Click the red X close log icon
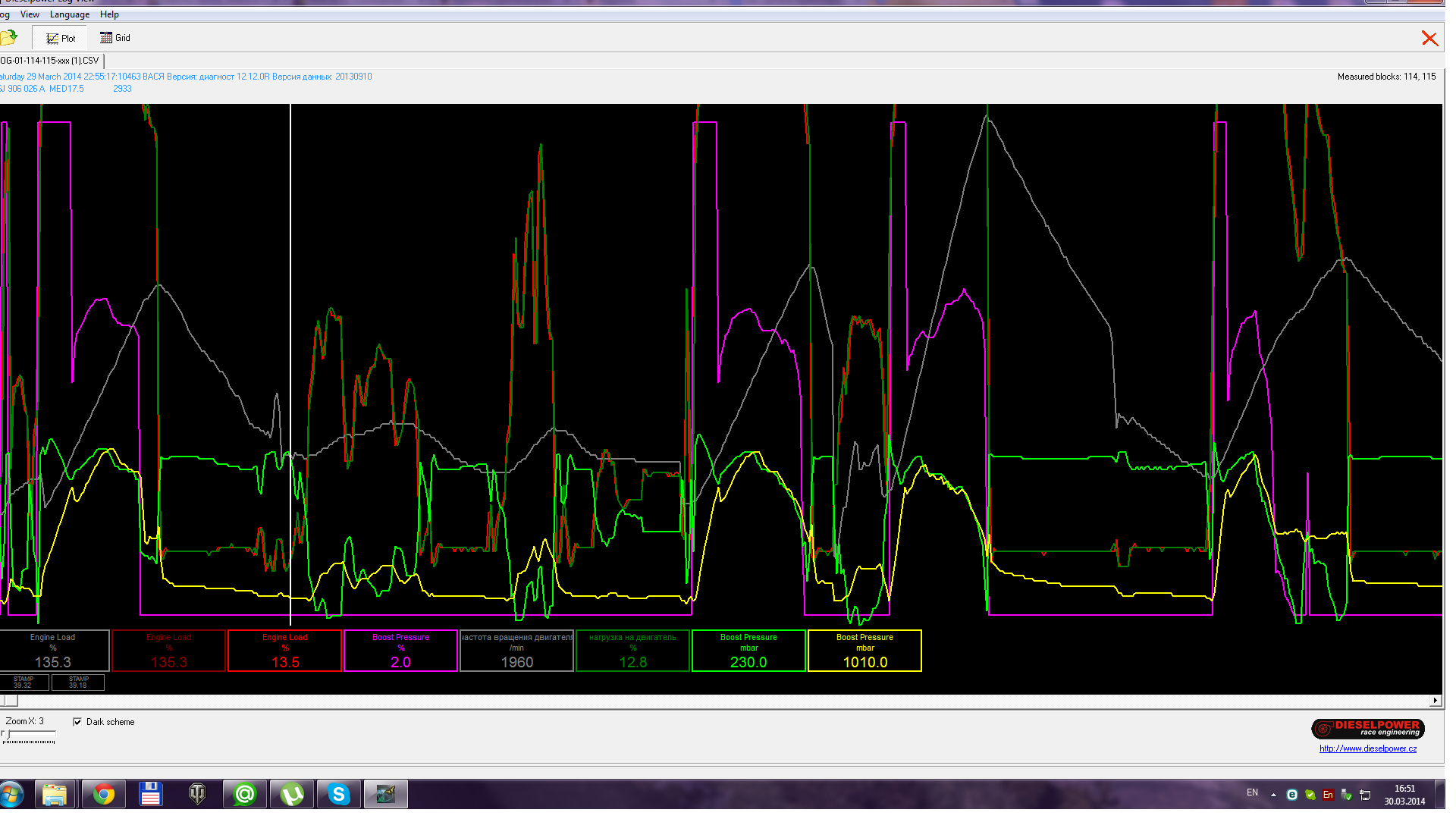1456x819 pixels. click(x=1429, y=39)
